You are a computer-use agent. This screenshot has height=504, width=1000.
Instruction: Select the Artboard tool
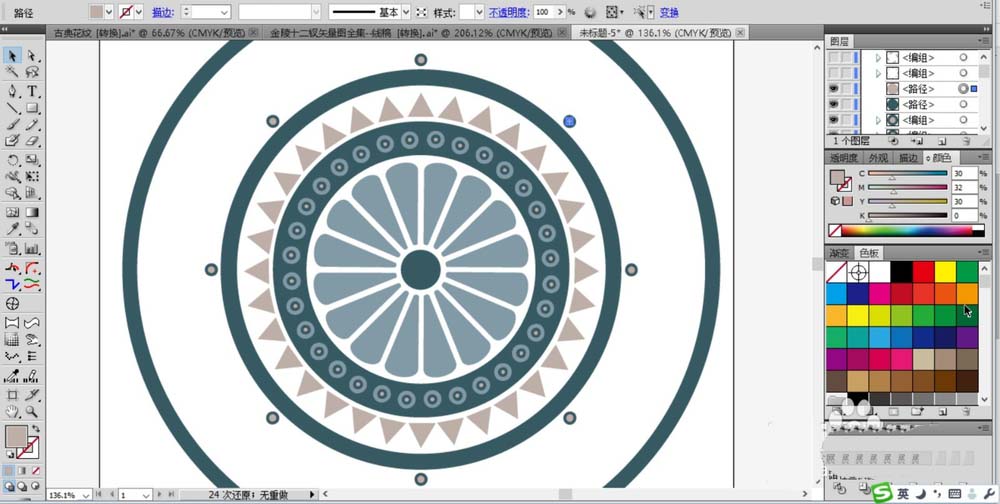tap(12, 395)
